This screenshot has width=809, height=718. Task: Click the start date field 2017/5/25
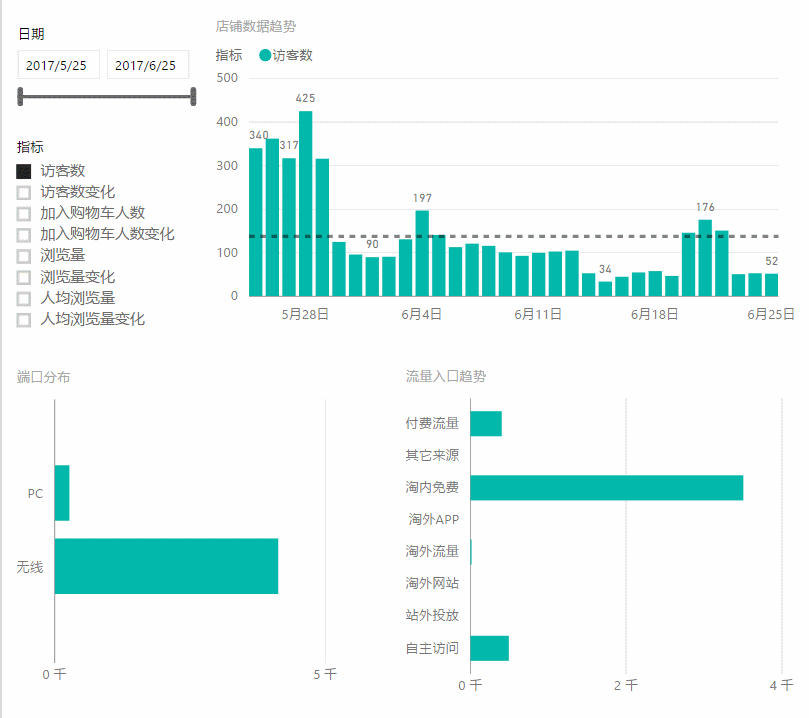(58, 65)
